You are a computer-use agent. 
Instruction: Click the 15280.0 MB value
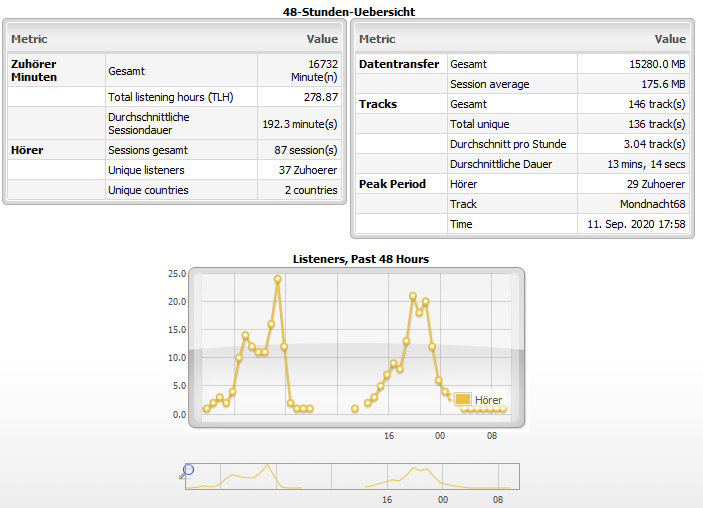coord(657,64)
